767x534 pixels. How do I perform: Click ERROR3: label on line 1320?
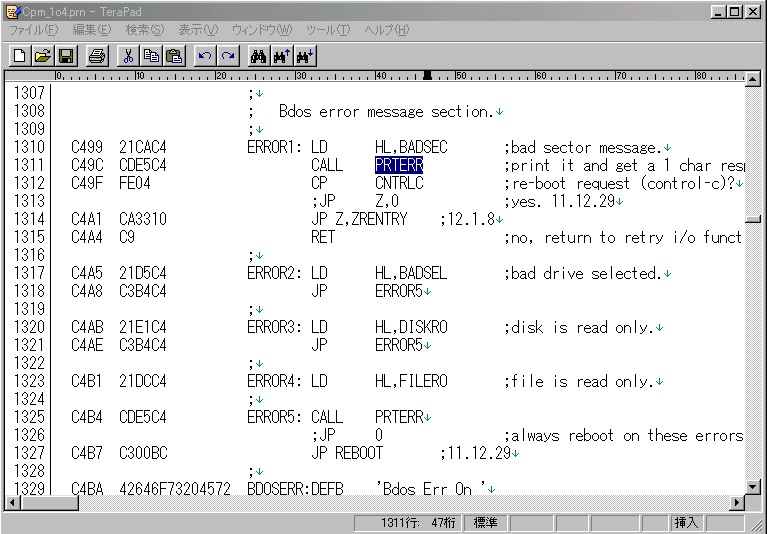(274, 327)
